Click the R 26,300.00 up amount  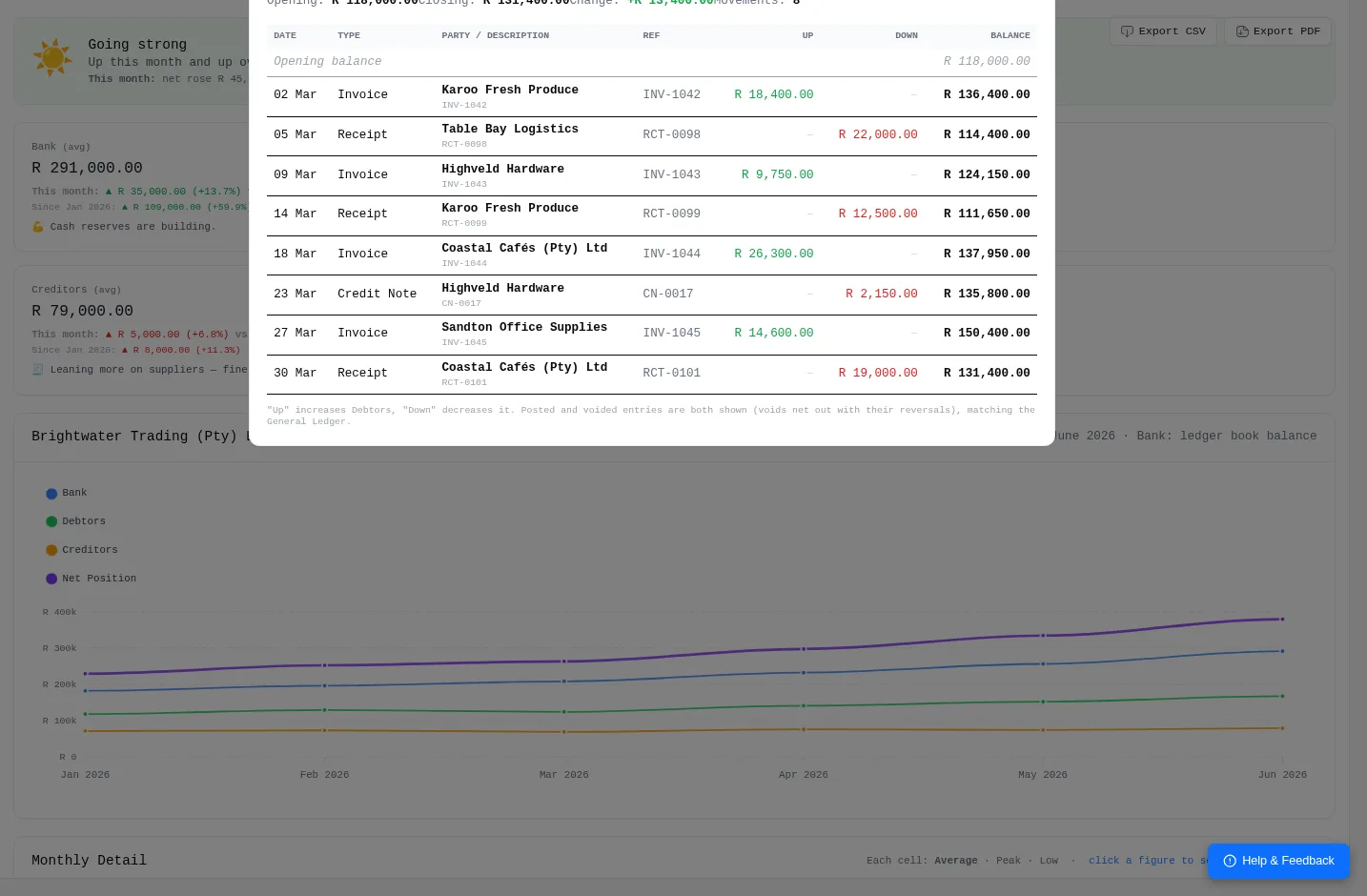click(773, 255)
